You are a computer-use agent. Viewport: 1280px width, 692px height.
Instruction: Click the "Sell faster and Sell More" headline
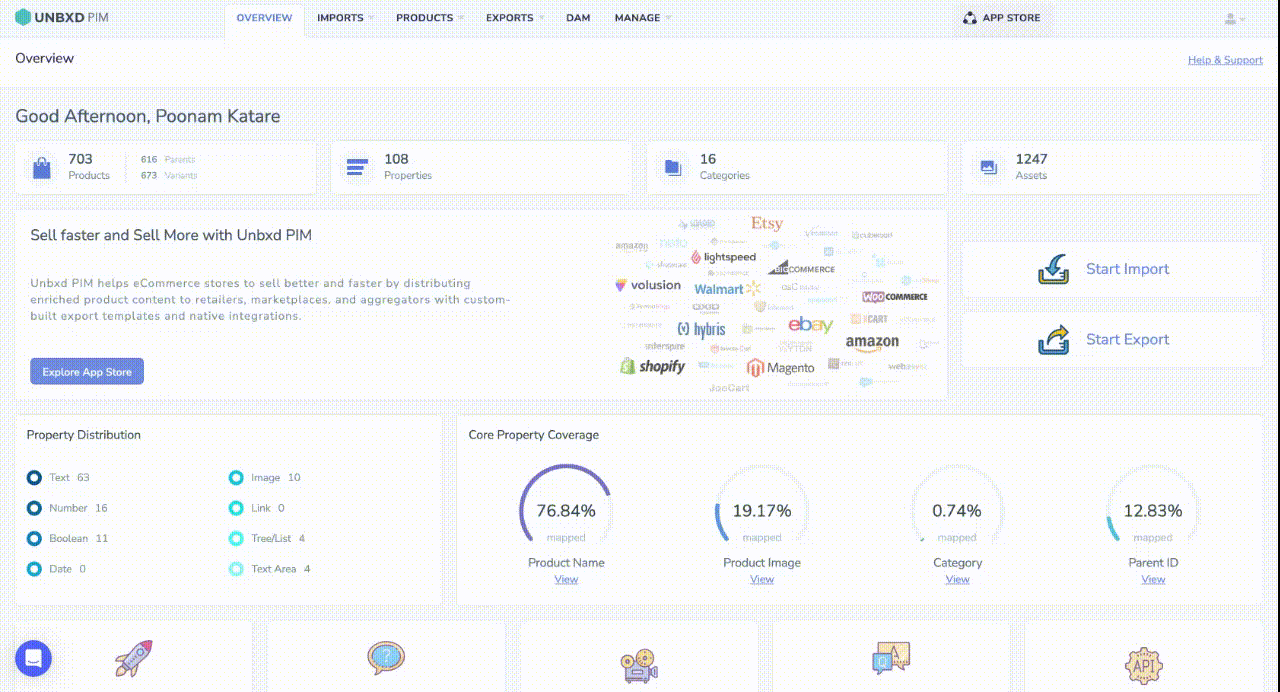point(171,235)
